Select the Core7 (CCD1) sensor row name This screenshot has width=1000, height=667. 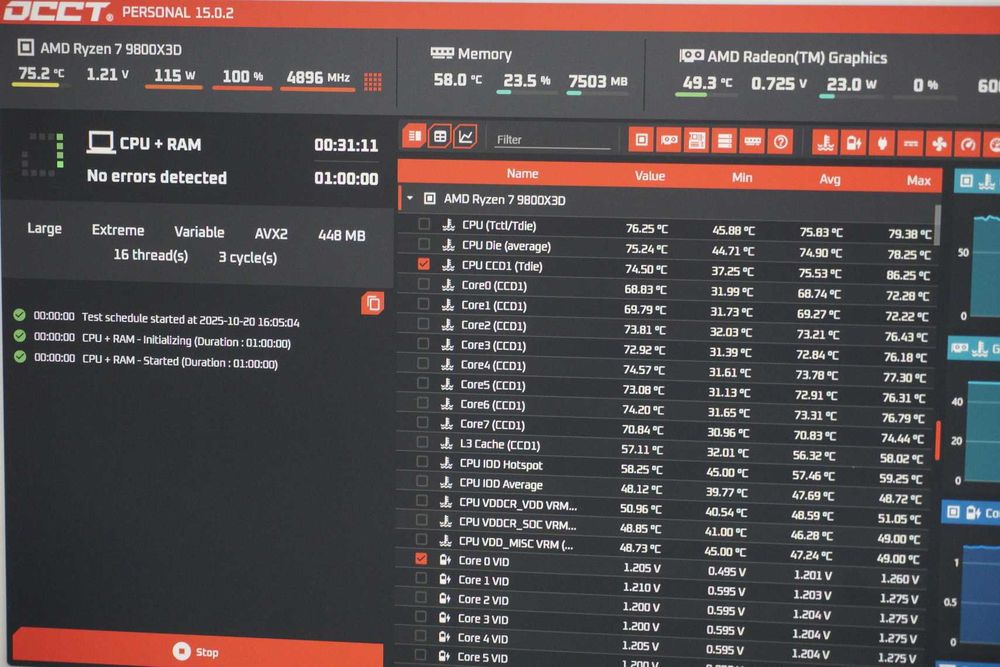(492, 424)
